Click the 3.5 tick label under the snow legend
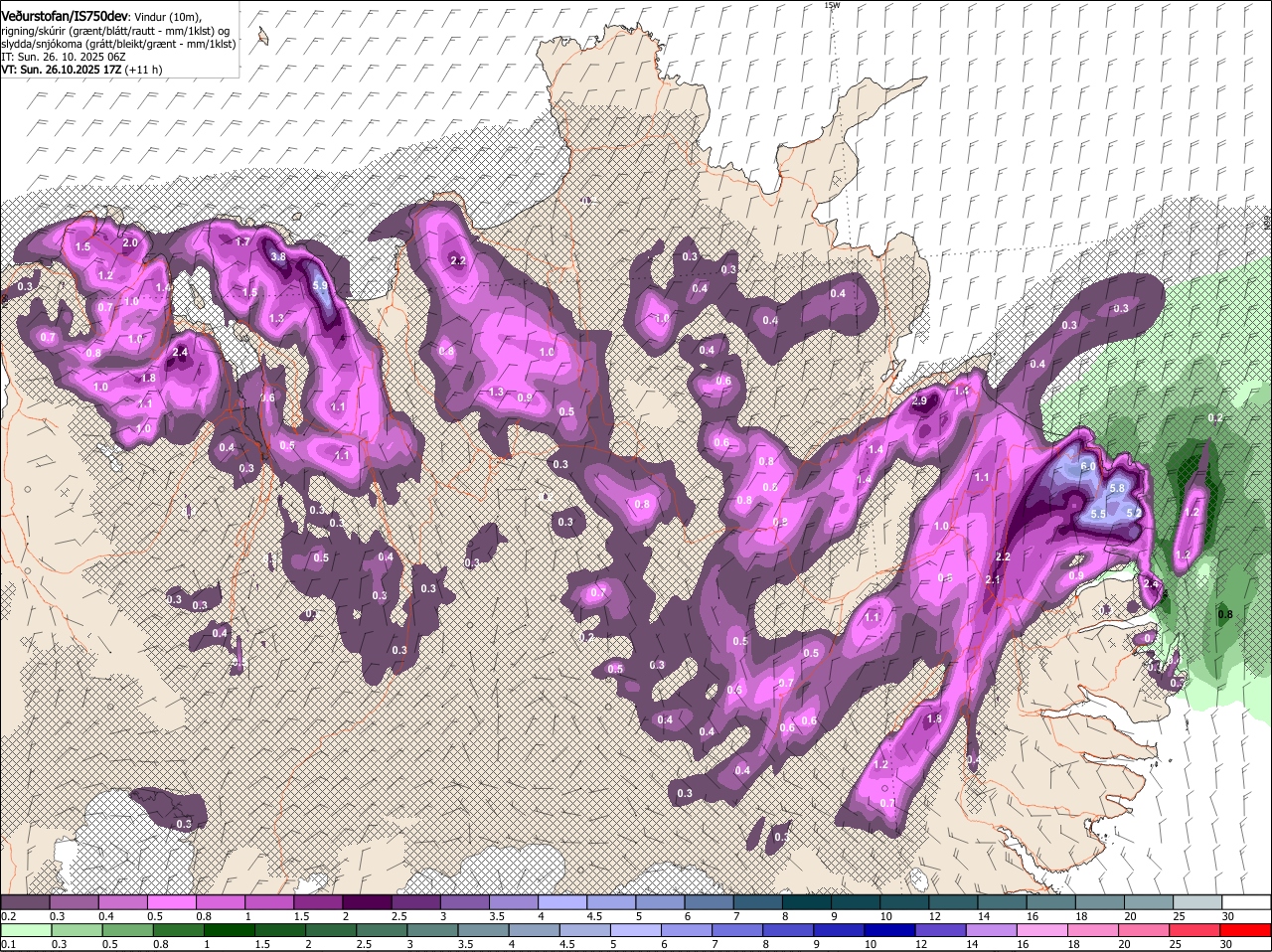1272x952 pixels. point(498,916)
